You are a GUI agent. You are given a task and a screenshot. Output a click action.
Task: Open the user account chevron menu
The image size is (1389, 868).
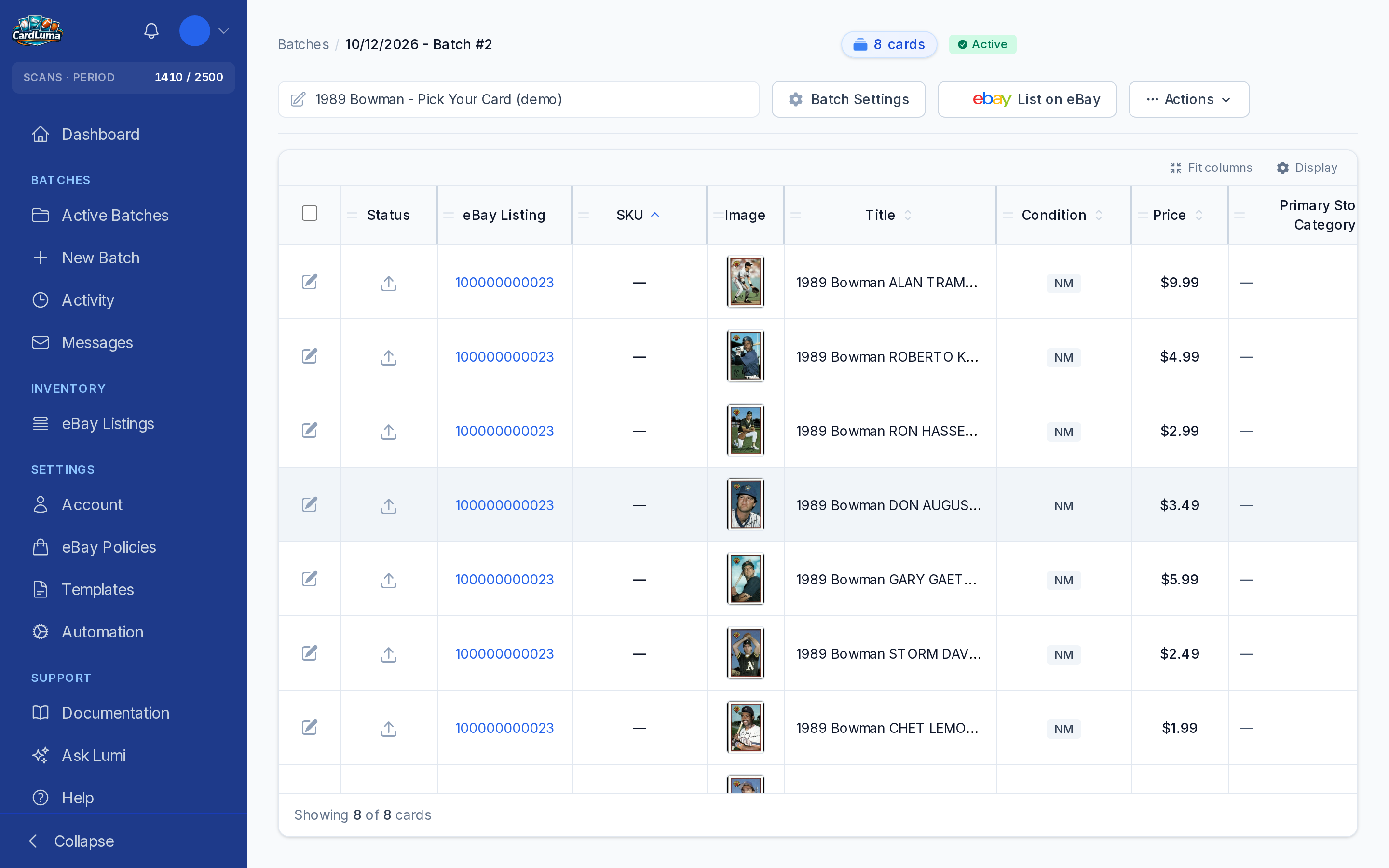224,31
